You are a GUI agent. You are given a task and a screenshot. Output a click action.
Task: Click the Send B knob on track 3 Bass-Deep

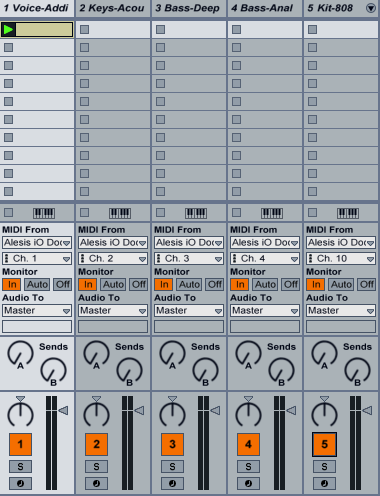pyautogui.click(x=205, y=370)
